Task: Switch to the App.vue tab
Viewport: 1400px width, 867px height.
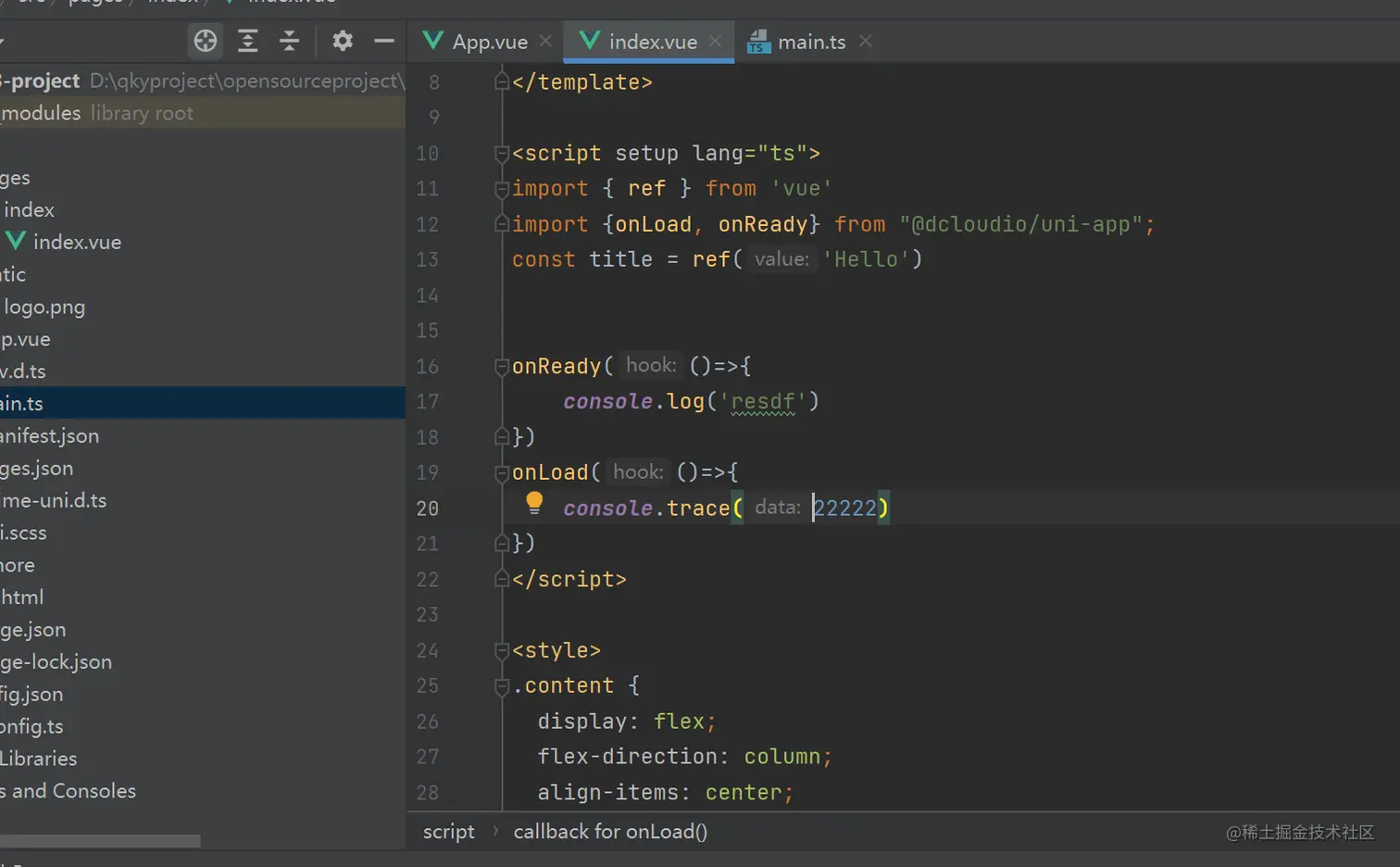Action: (x=489, y=42)
